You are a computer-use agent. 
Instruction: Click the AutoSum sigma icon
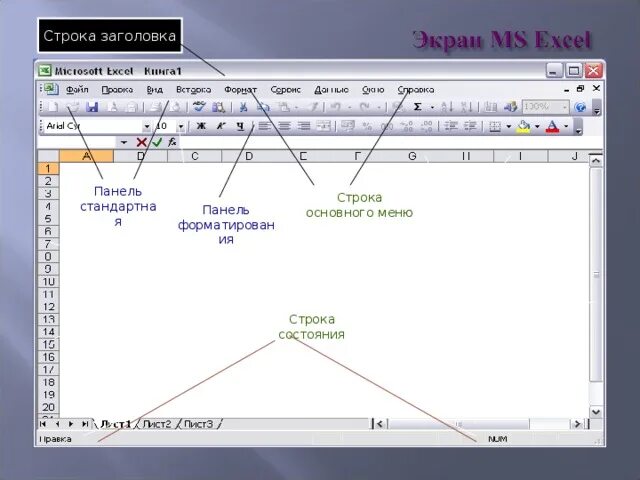pos(417,107)
